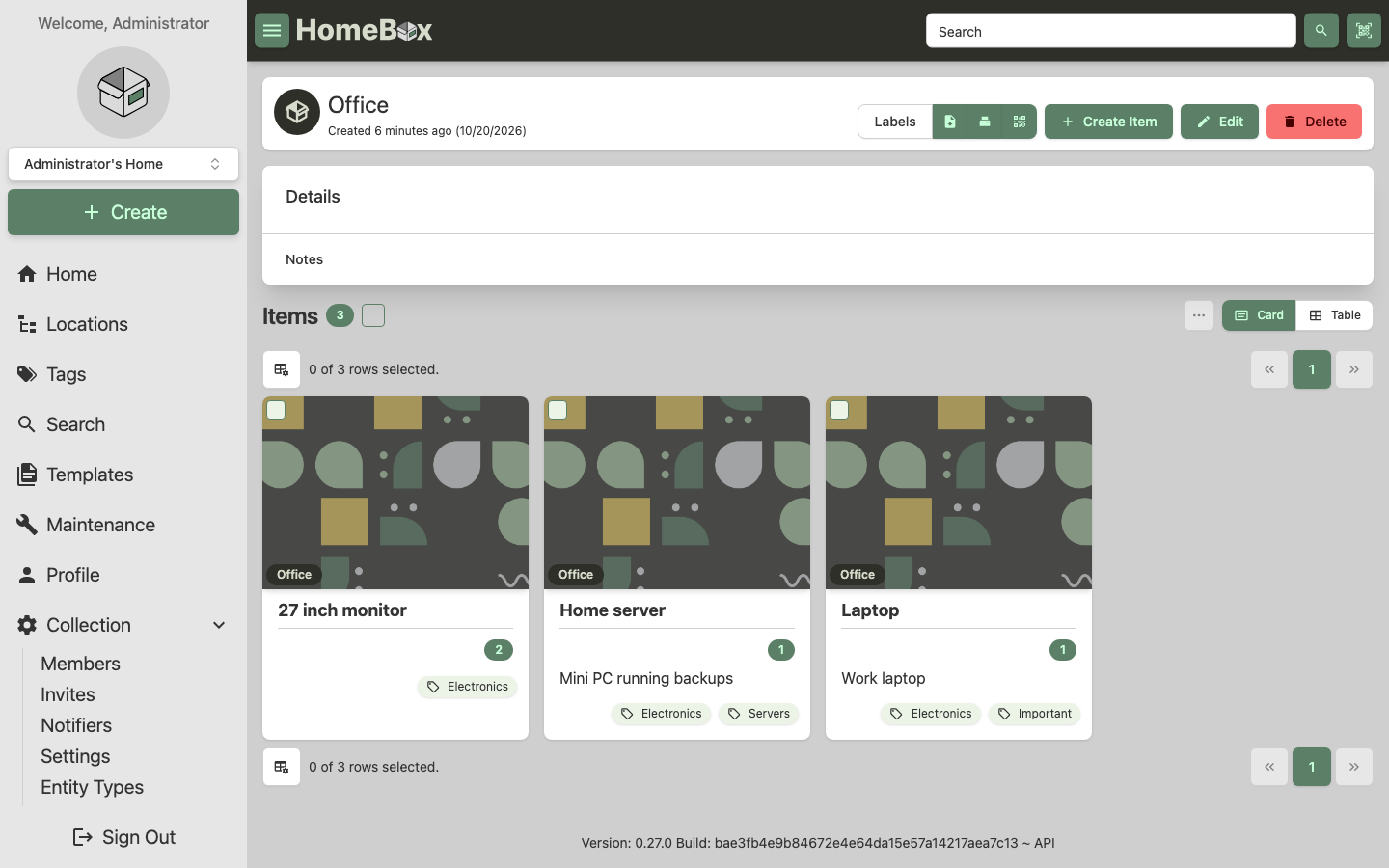Go to Home in the sidebar
1389x868 pixels.
pos(123,274)
